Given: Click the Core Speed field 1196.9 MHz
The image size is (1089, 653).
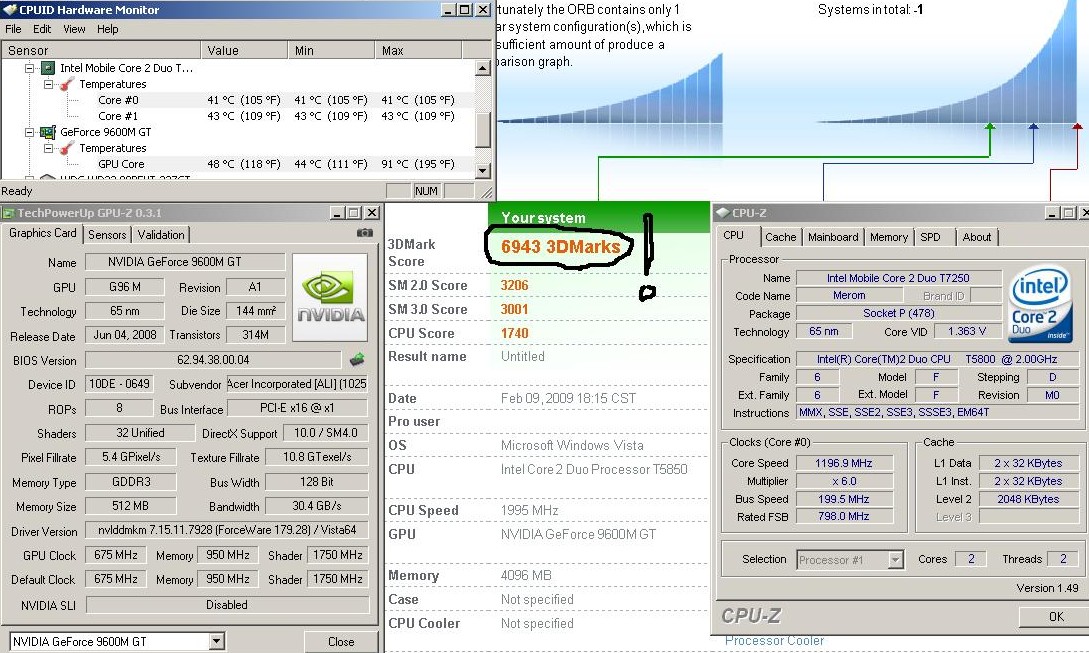Looking at the screenshot, I should pos(844,463).
